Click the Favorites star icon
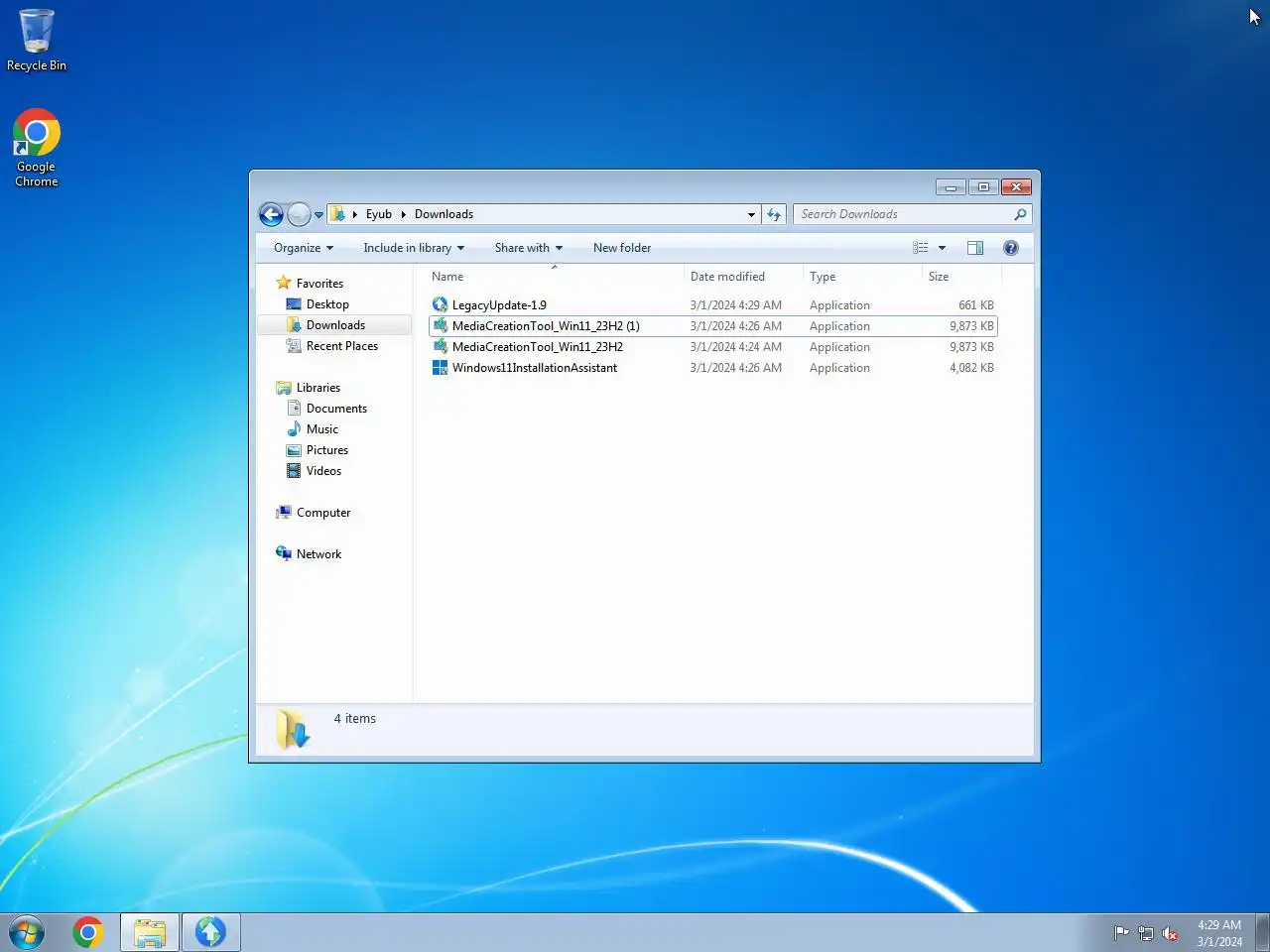Screen dimensions: 1270x952 [284, 283]
